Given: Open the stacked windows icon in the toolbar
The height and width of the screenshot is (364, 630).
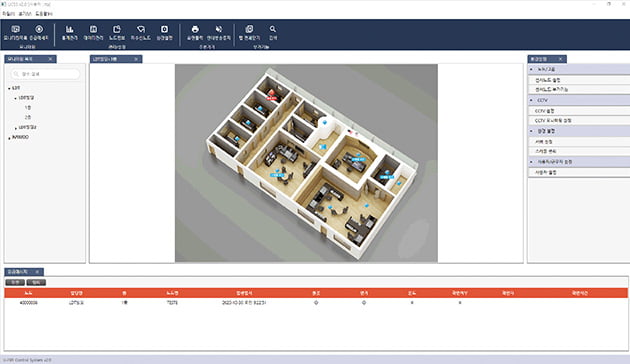Looking at the screenshot, I should [x=249, y=29].
